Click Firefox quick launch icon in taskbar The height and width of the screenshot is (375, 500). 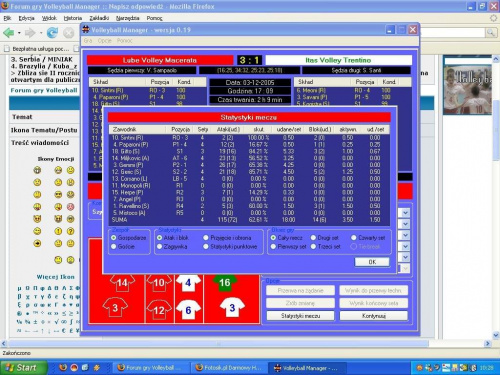click(63, 367)
